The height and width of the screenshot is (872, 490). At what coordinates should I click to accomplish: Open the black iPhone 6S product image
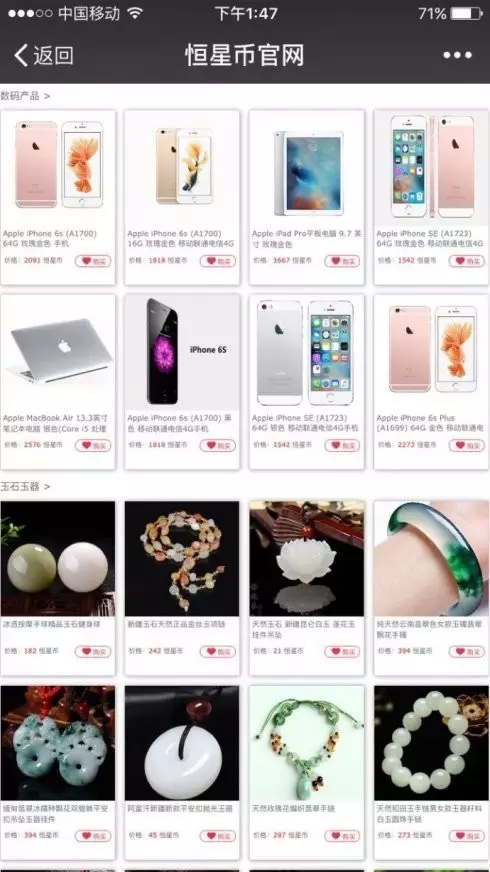(182, 352)
